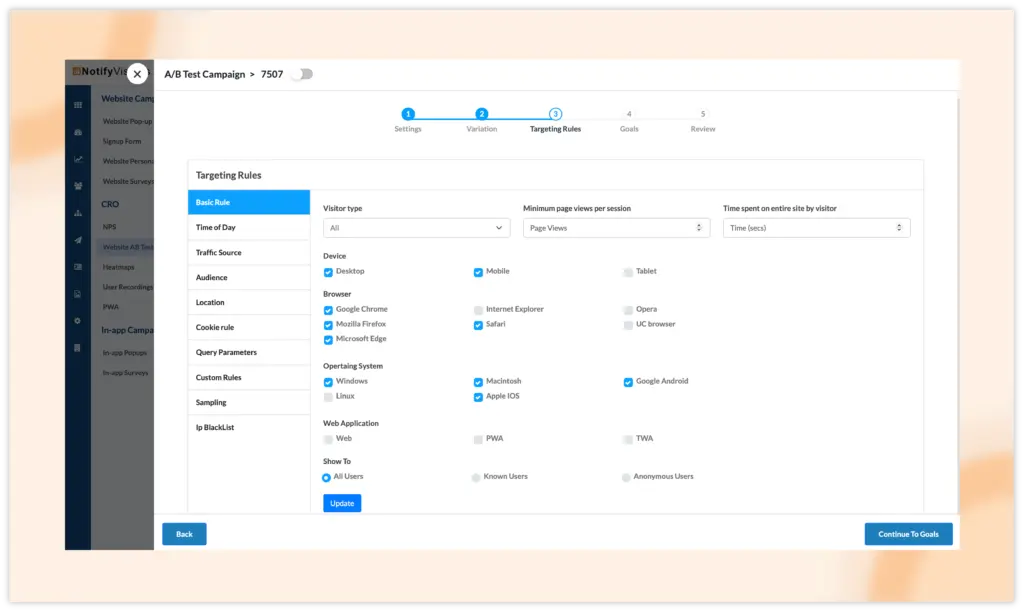1024x612 pixels.
Task: Click the users group icon in sidebar
Action: 78,186
